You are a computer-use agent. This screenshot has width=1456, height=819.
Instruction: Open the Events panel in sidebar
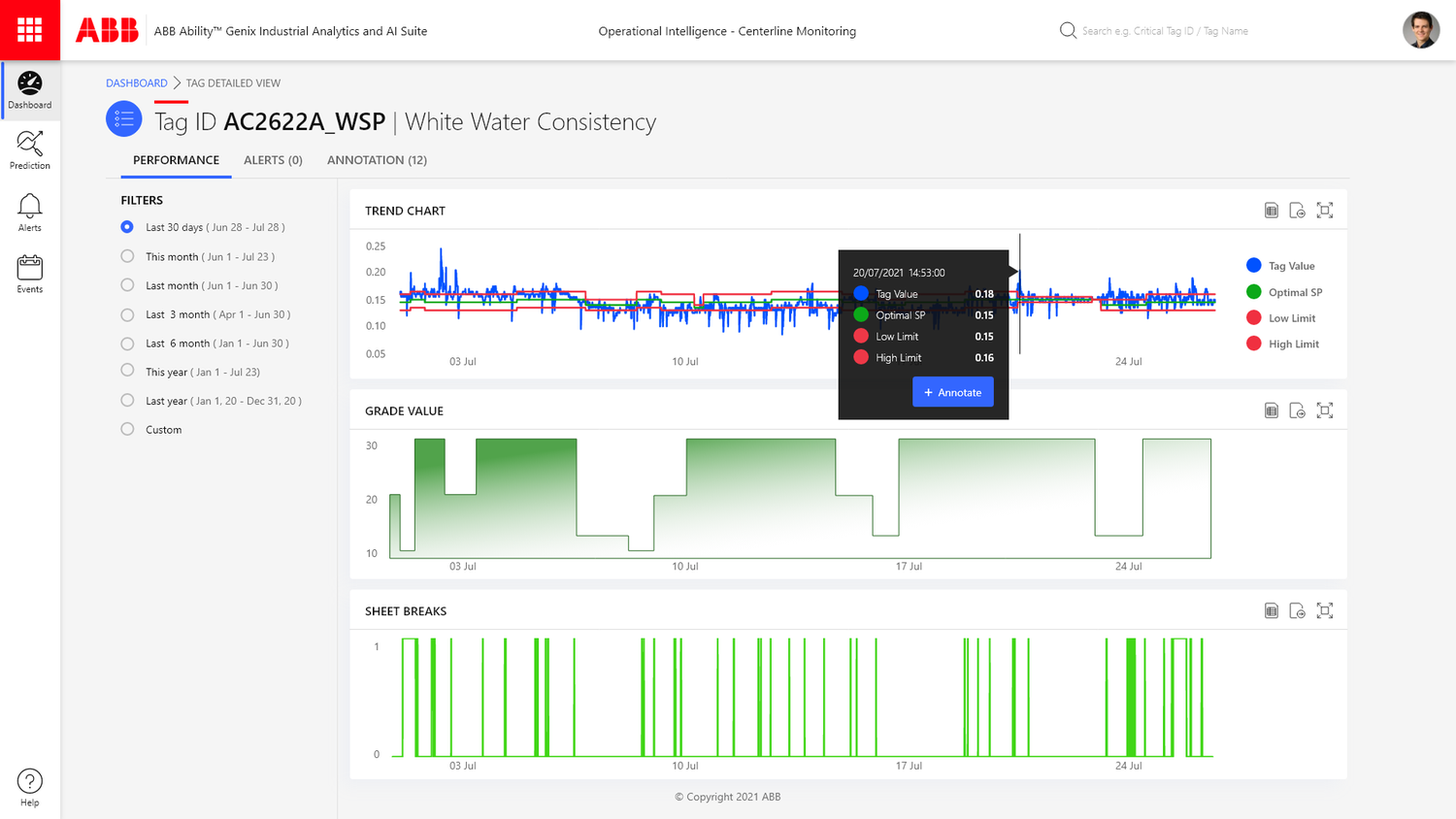29,273
